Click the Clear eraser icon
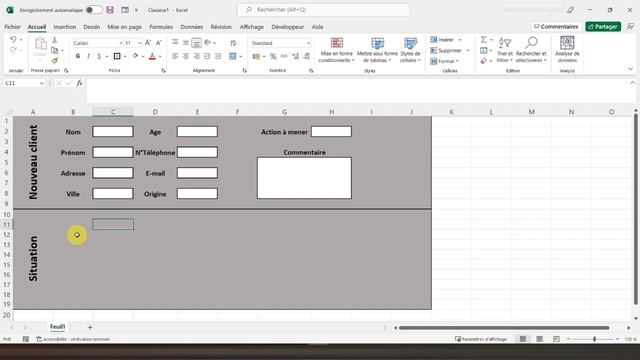Screen dimensions: 640x360 pyautogui.click(x=484, y=61)
